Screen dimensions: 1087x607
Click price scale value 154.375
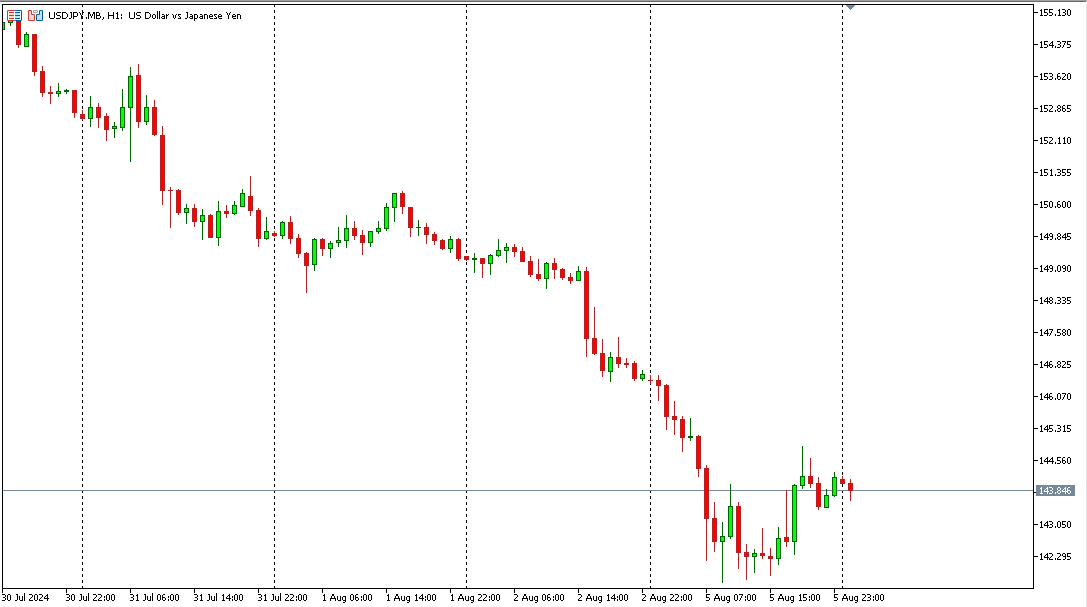(x=1055, y=44)
